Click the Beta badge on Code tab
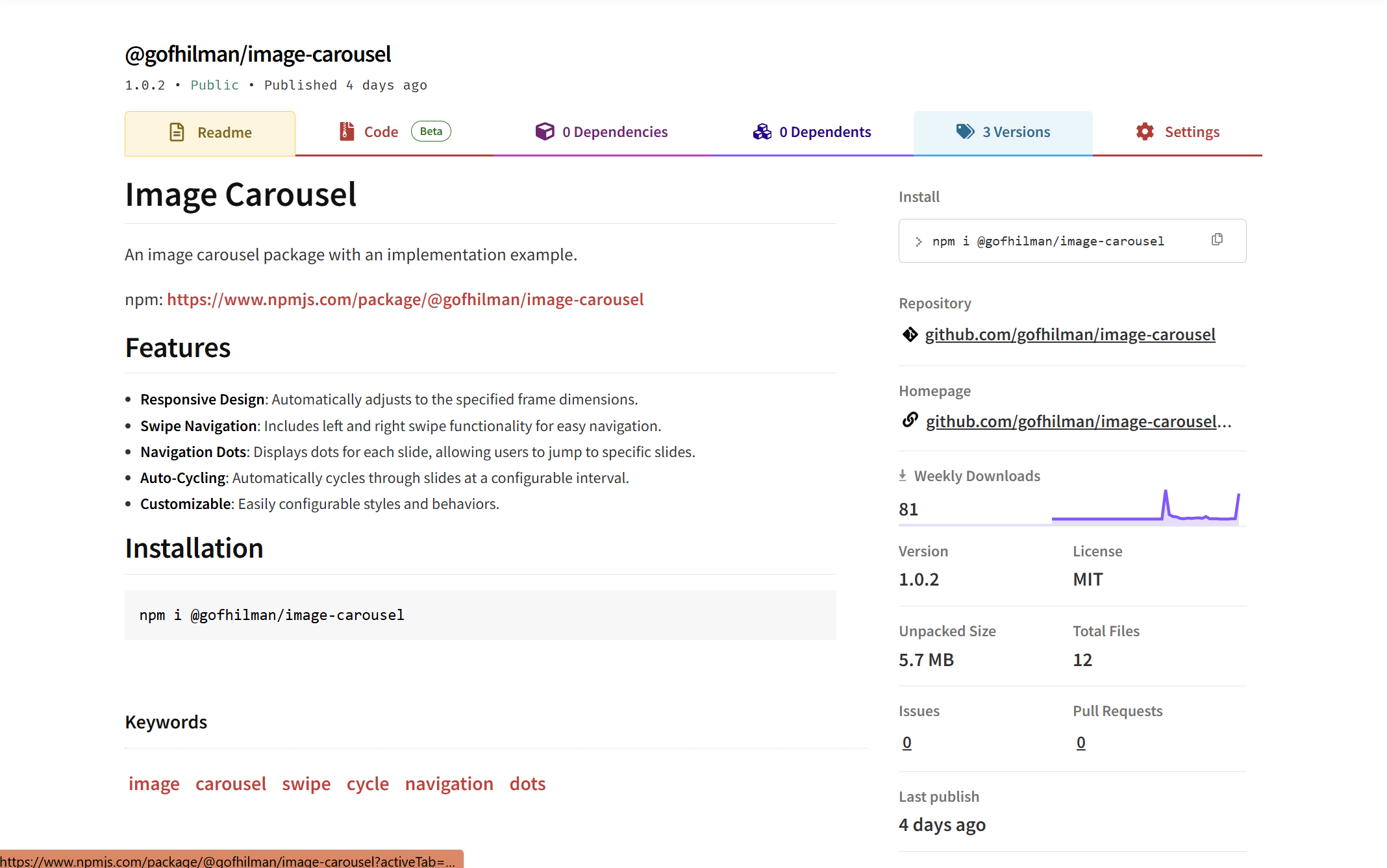This screenshot has width=1387, height=868. 431,131
